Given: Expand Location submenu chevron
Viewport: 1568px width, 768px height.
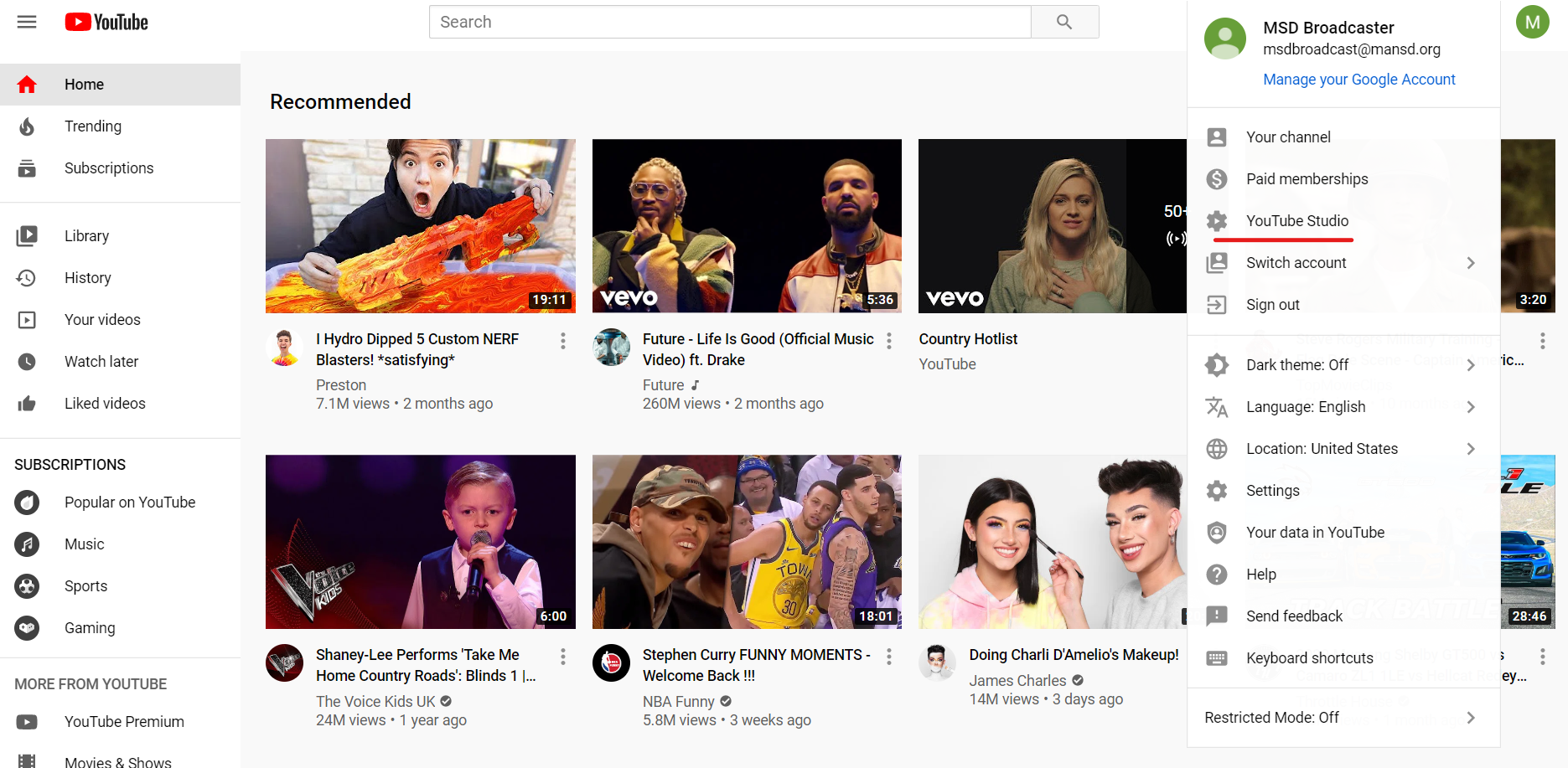Looking at the screenshot, I should click(x=1471, y=449).
